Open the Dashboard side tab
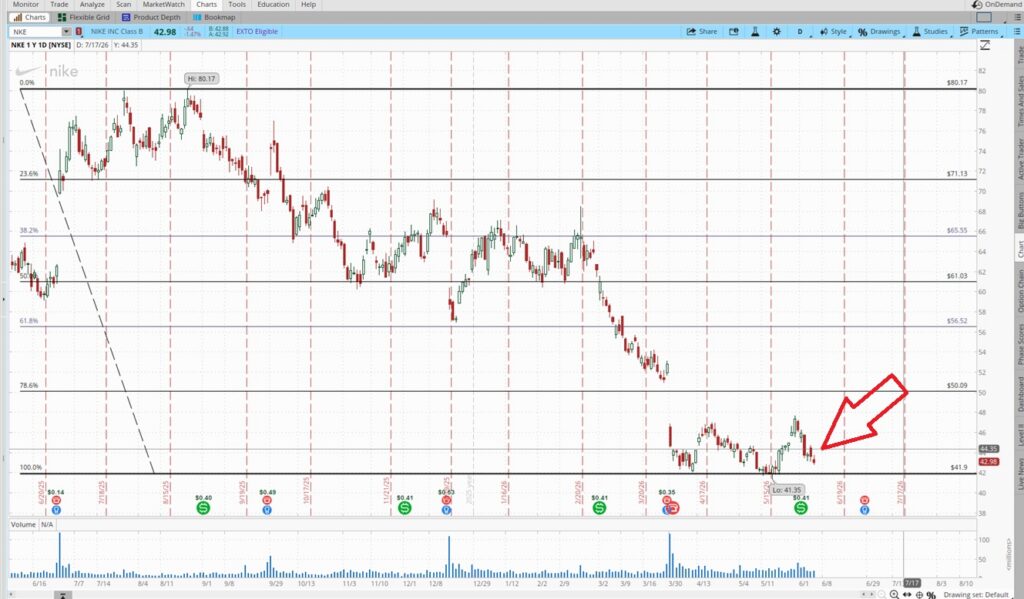The width and height of the screenshot is (1024, 599). 1019,395
